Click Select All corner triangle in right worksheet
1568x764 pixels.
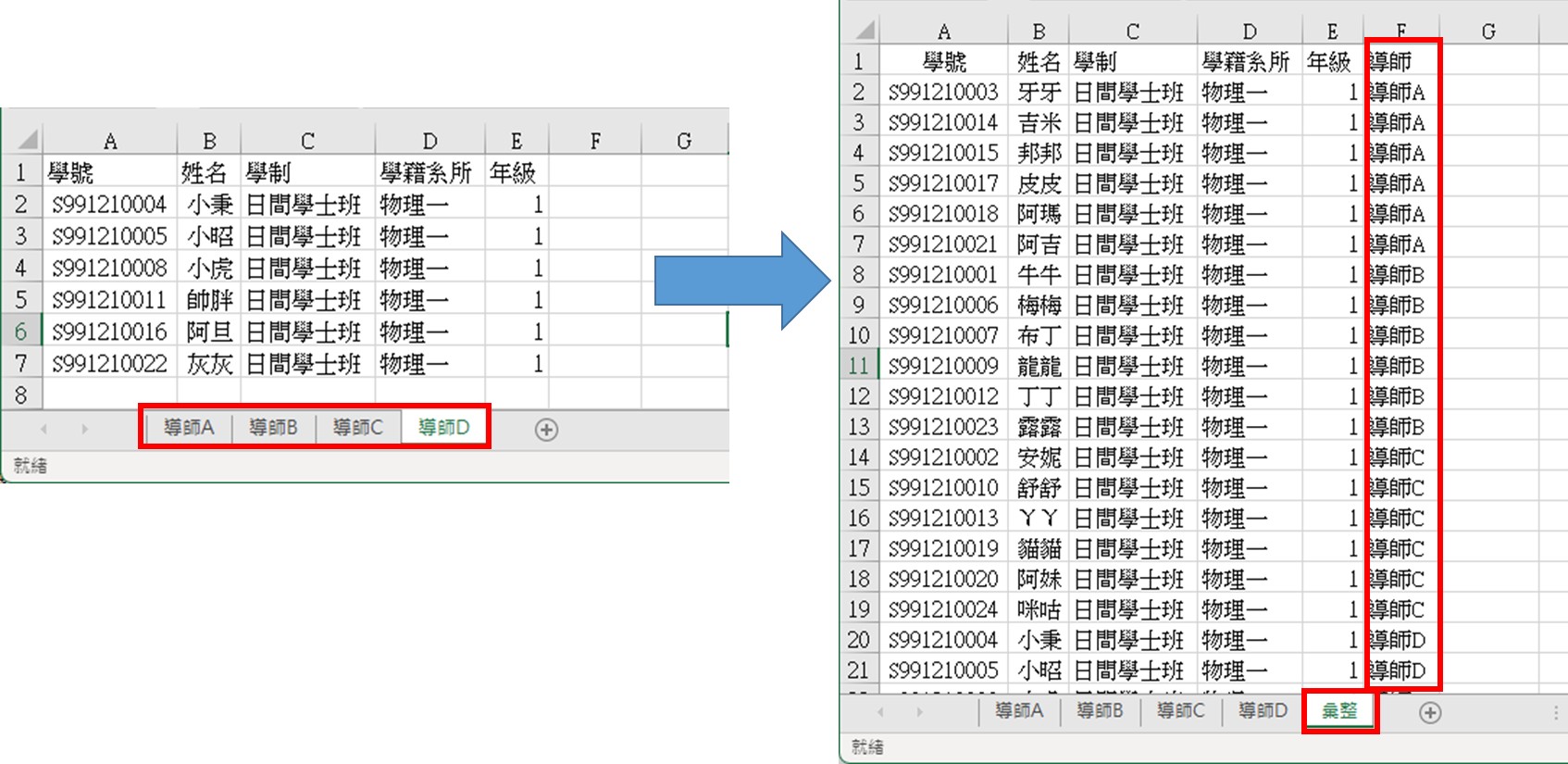click(x=865, y=31)
